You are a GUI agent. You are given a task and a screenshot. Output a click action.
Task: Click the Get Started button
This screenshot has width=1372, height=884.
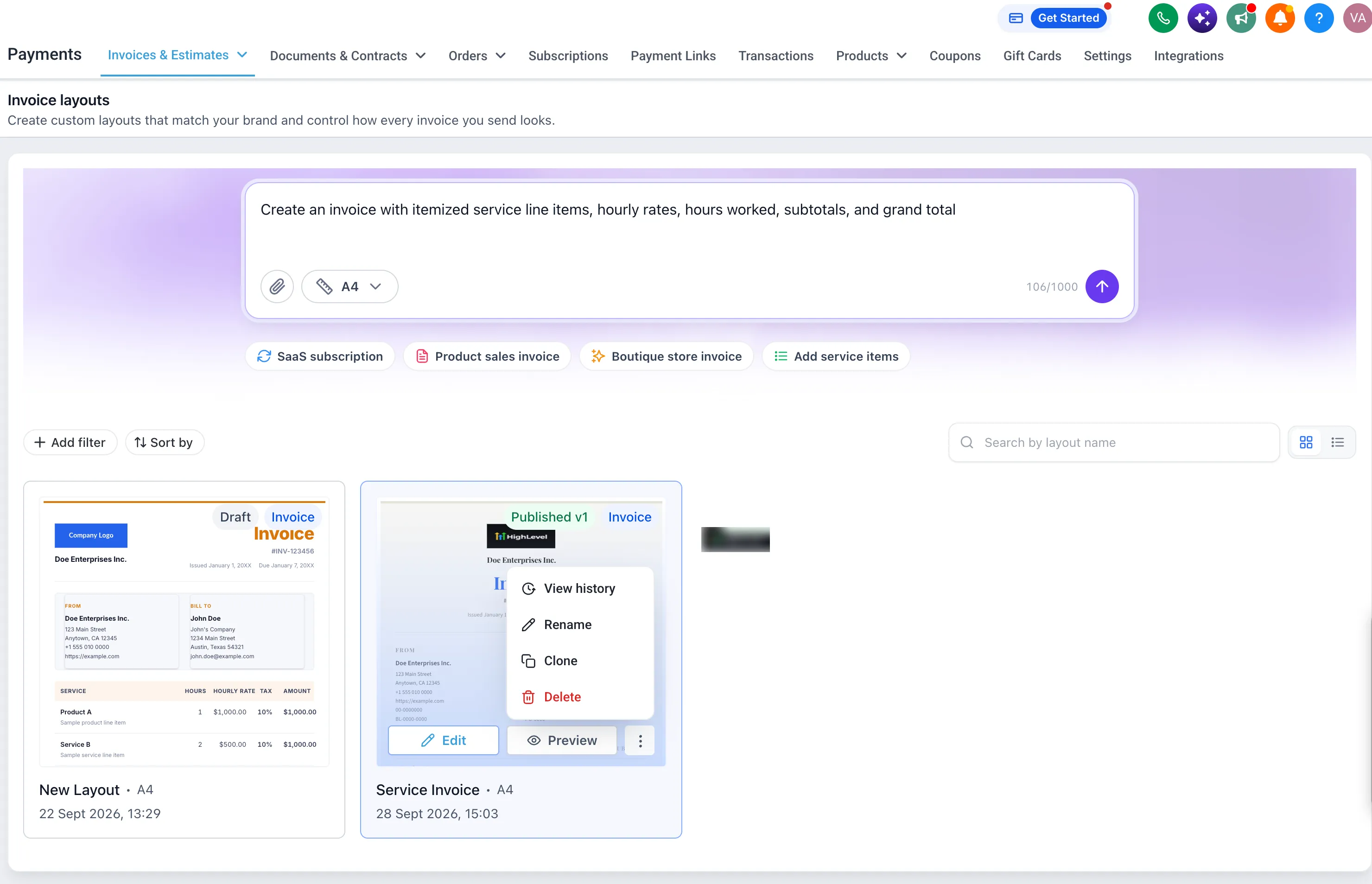[x=1068, y=18]
